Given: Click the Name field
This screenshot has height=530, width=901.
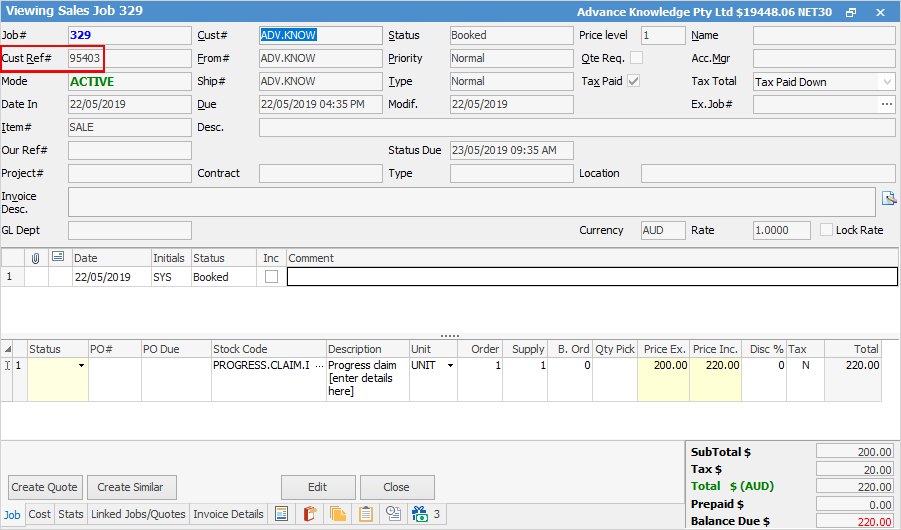Looking at the screenshot, I should click(824, 35).
